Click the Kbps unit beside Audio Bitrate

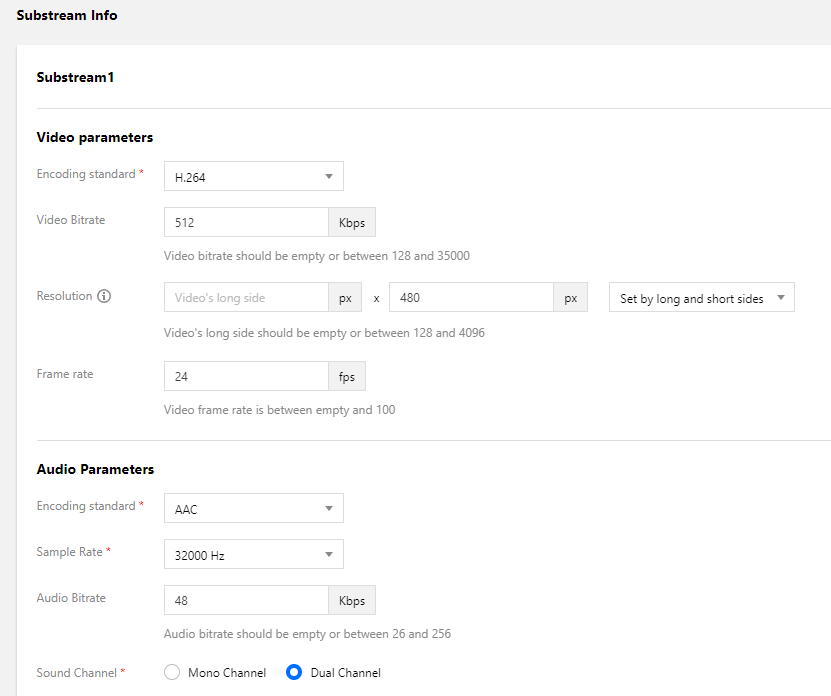(352, 601)
